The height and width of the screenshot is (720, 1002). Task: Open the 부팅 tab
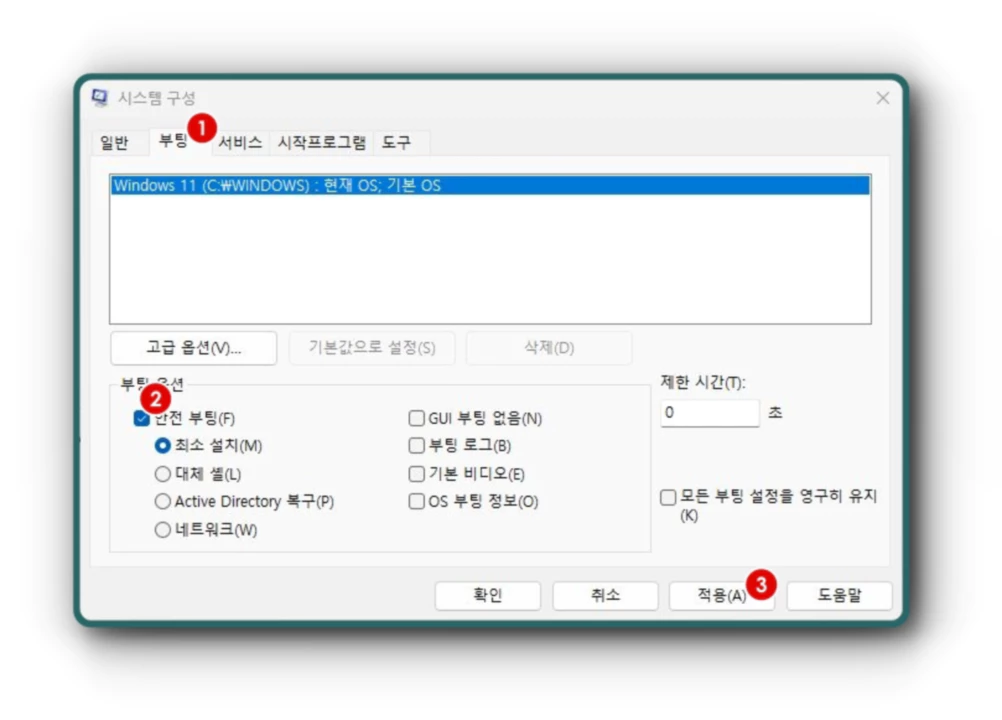[x=173, y=141]
